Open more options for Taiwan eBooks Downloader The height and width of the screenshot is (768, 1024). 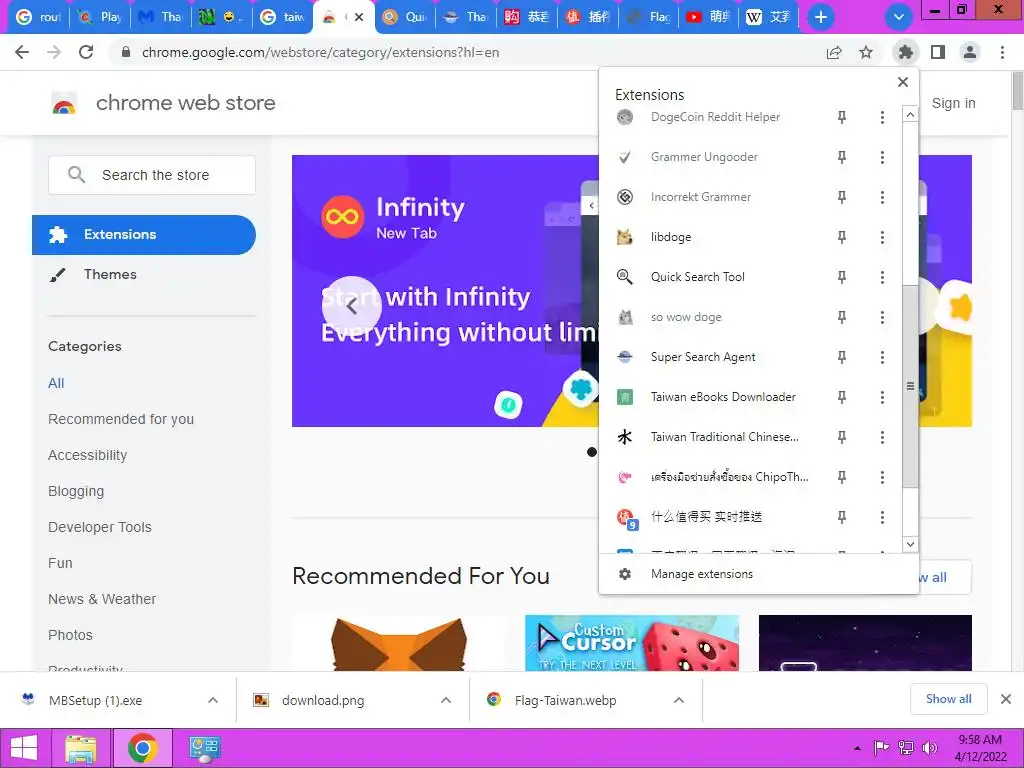[x=882, y=397]
